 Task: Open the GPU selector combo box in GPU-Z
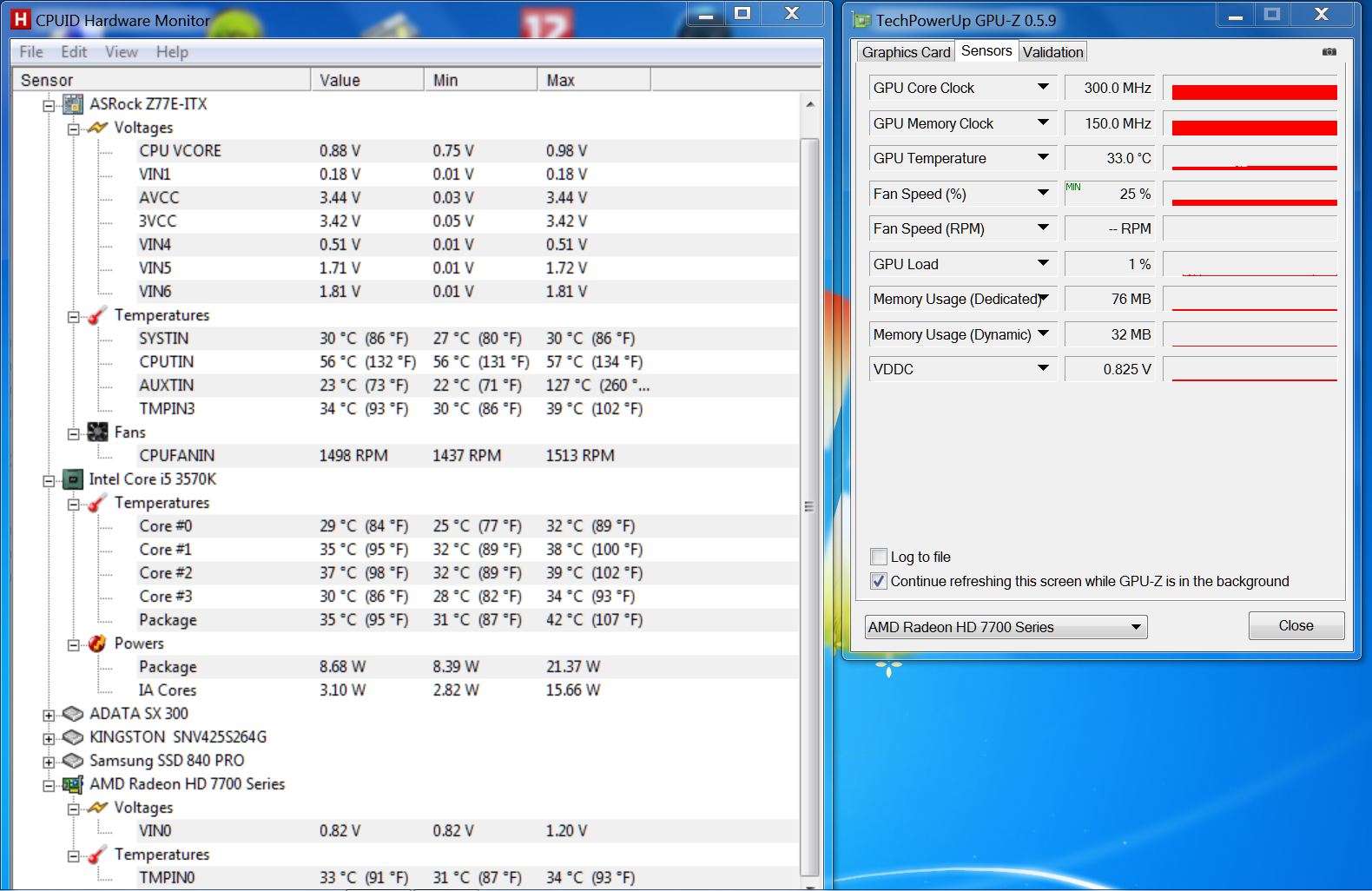(x=1006, y=627)
